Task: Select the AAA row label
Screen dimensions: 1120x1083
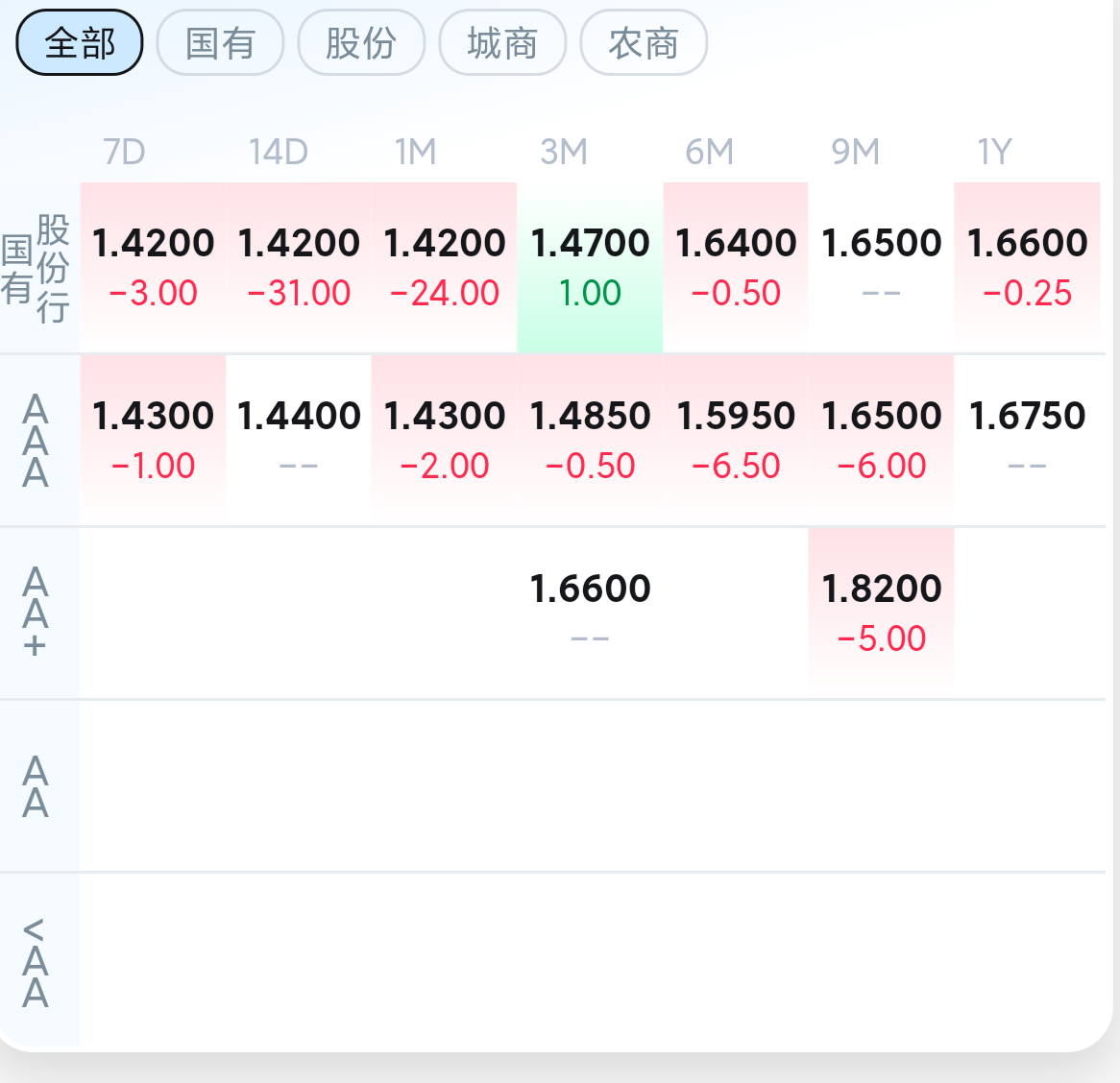Action: point(36,441)
